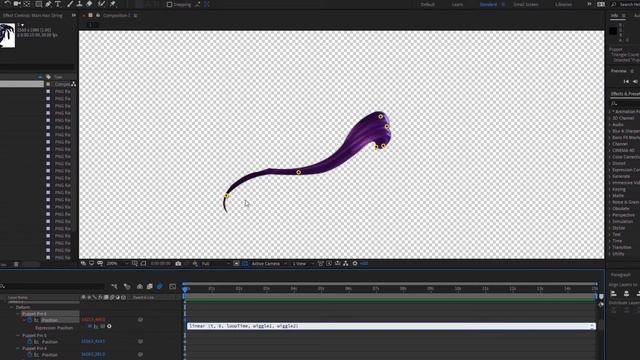
Task: Select the Puppet Pin tool
Action: (x=113, y=4)
